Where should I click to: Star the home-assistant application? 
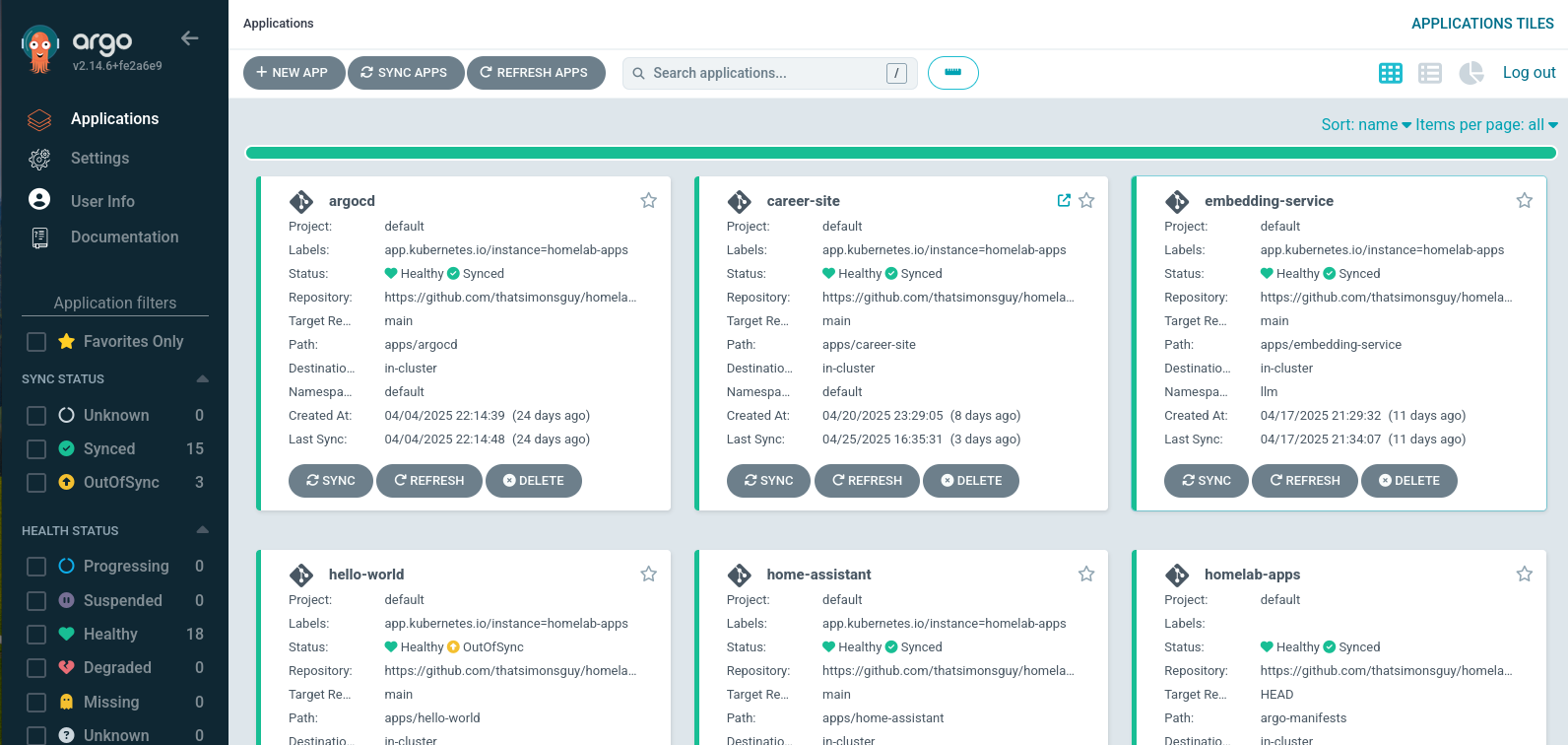[x=1085, y=575]
